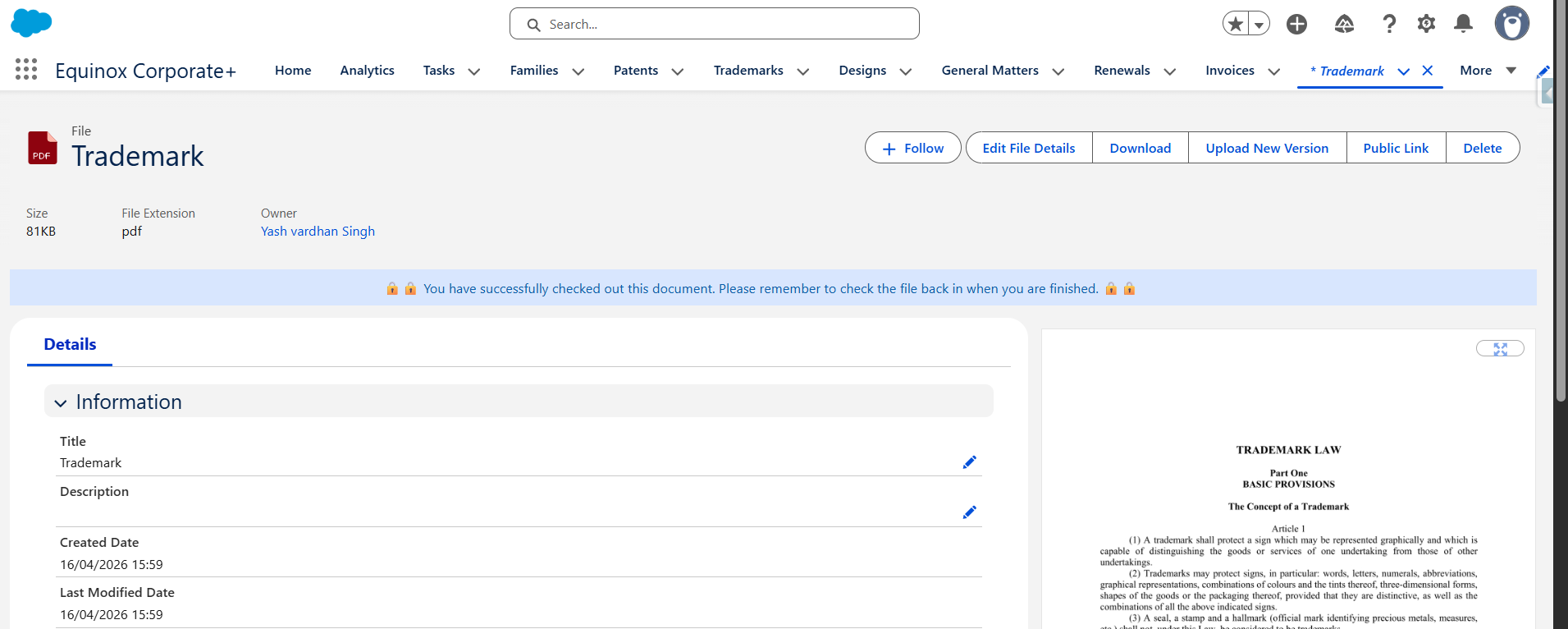1568x629 pixels.
Task: Open the Patents tab dropdown chevron
Action: click(678, 71)
